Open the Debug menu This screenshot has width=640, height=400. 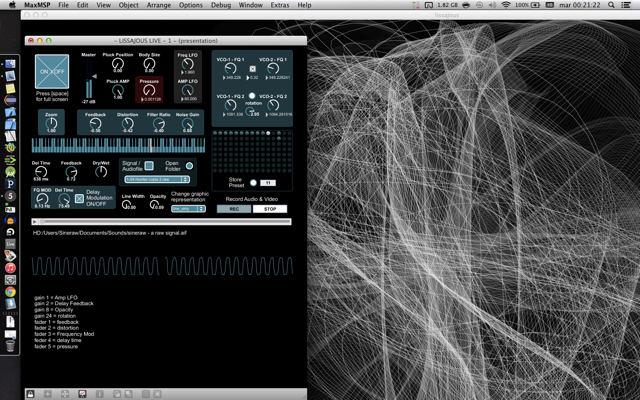221,5
